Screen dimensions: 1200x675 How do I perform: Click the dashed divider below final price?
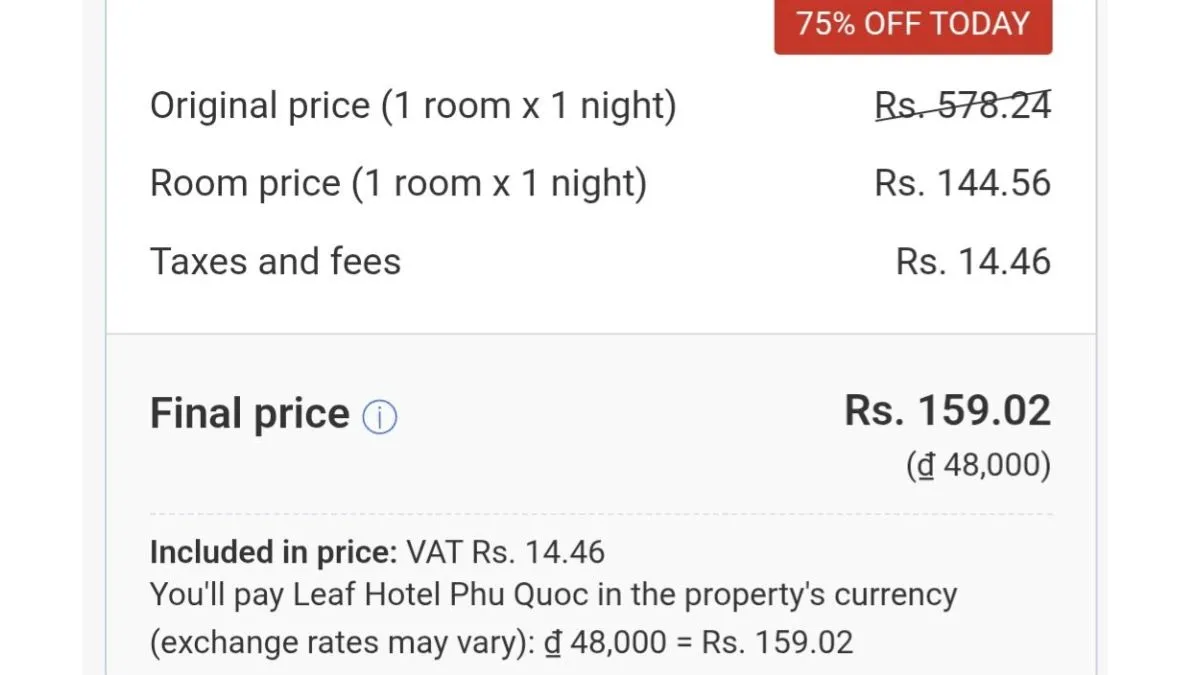[600, 514]
